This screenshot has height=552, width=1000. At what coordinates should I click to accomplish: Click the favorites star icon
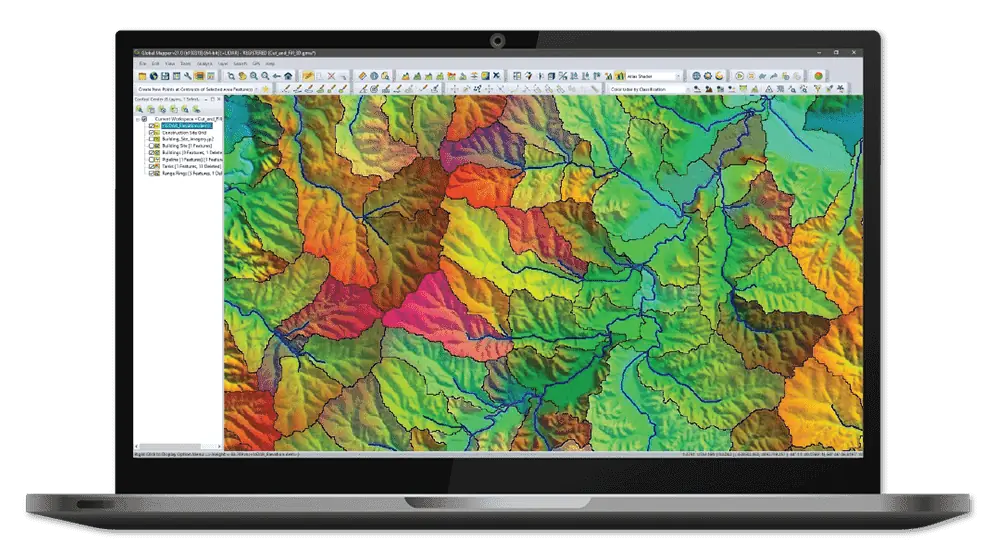tap(265, 89)
